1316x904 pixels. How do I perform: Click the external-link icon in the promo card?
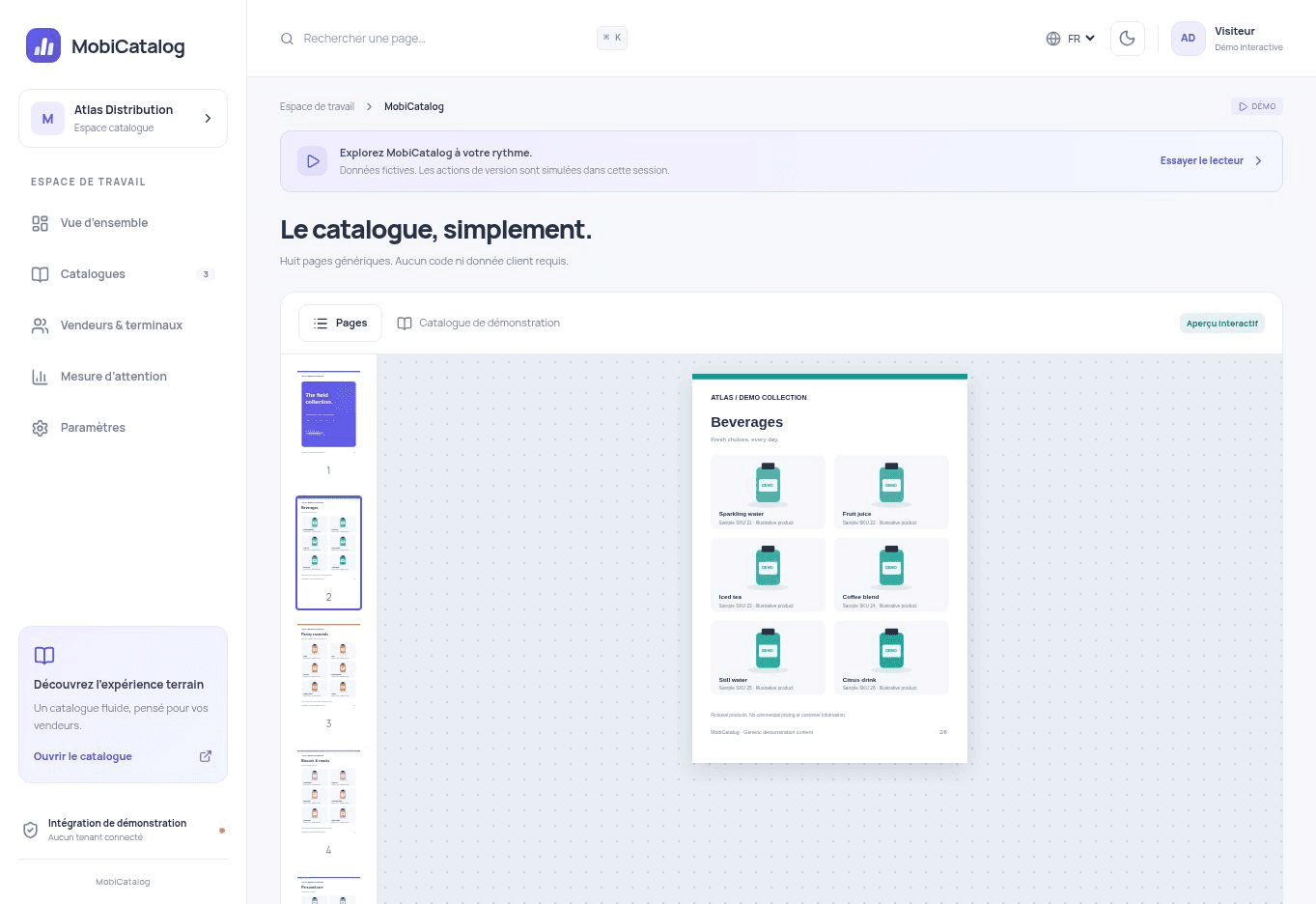click(x=206, y=756)
